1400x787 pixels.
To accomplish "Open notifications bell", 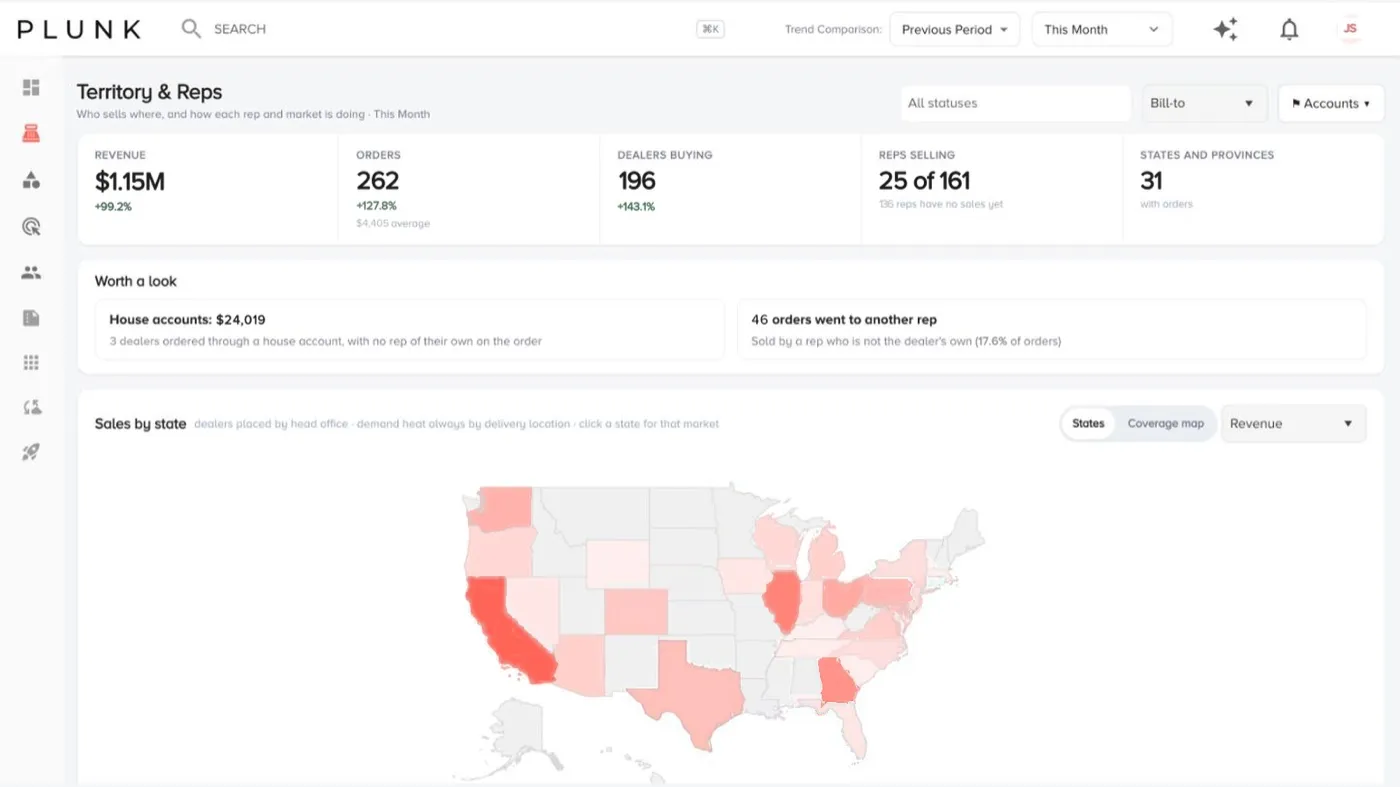I will (x=1289, y=29).
